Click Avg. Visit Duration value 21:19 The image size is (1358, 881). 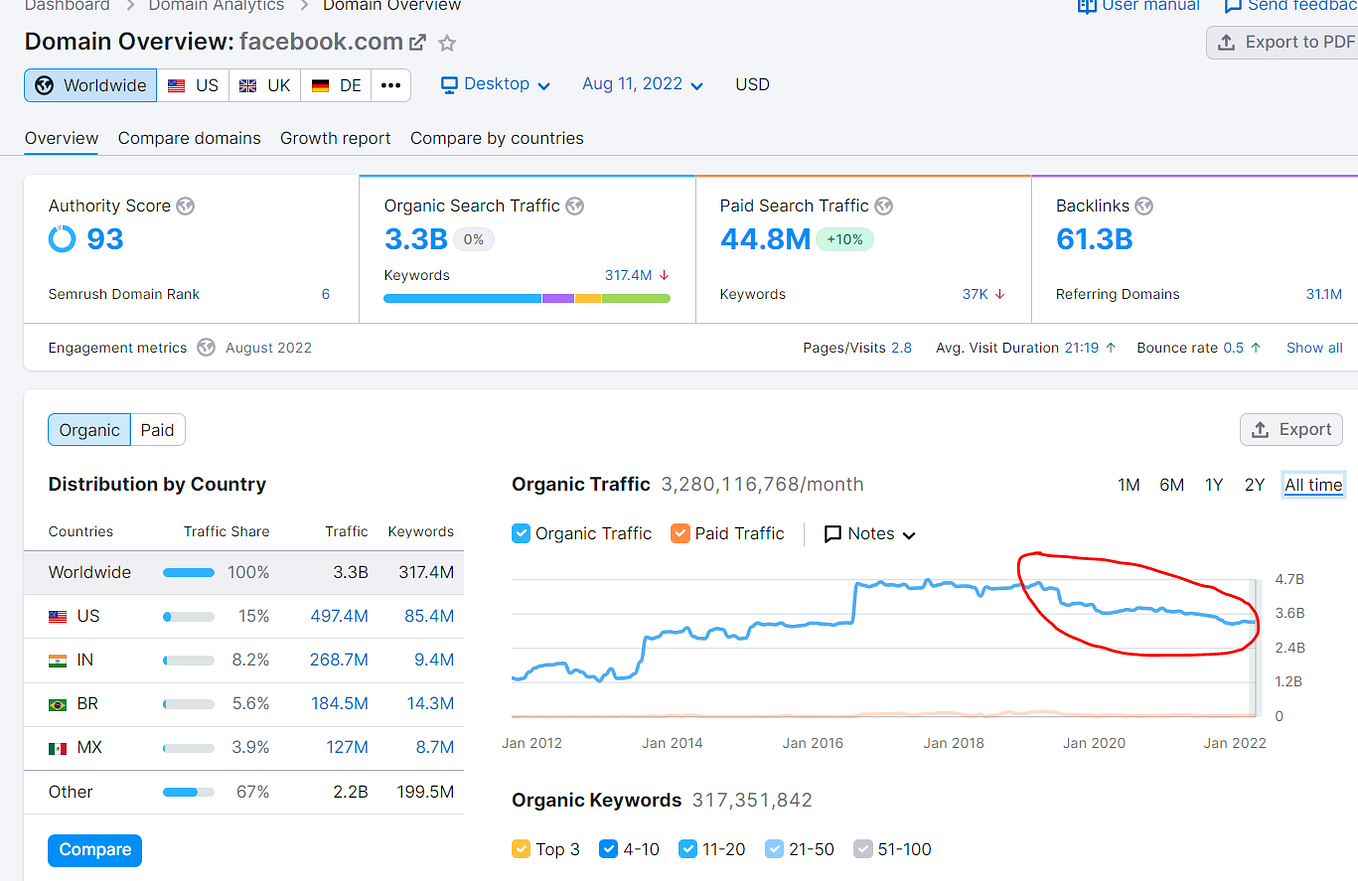(1081, 348)
